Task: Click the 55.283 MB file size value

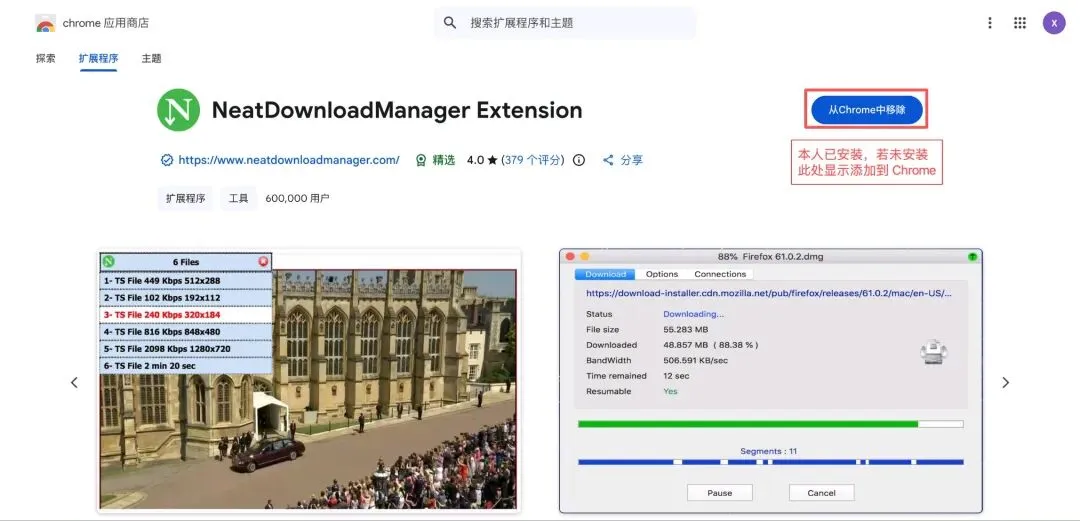Action: click(685, 329)
